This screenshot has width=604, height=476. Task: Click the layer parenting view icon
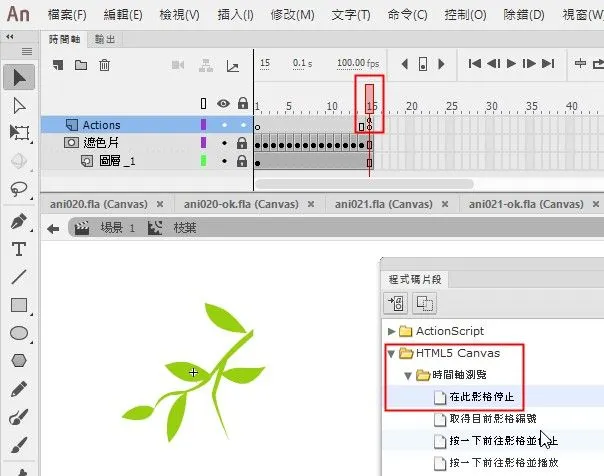click(x=206, y=65)
